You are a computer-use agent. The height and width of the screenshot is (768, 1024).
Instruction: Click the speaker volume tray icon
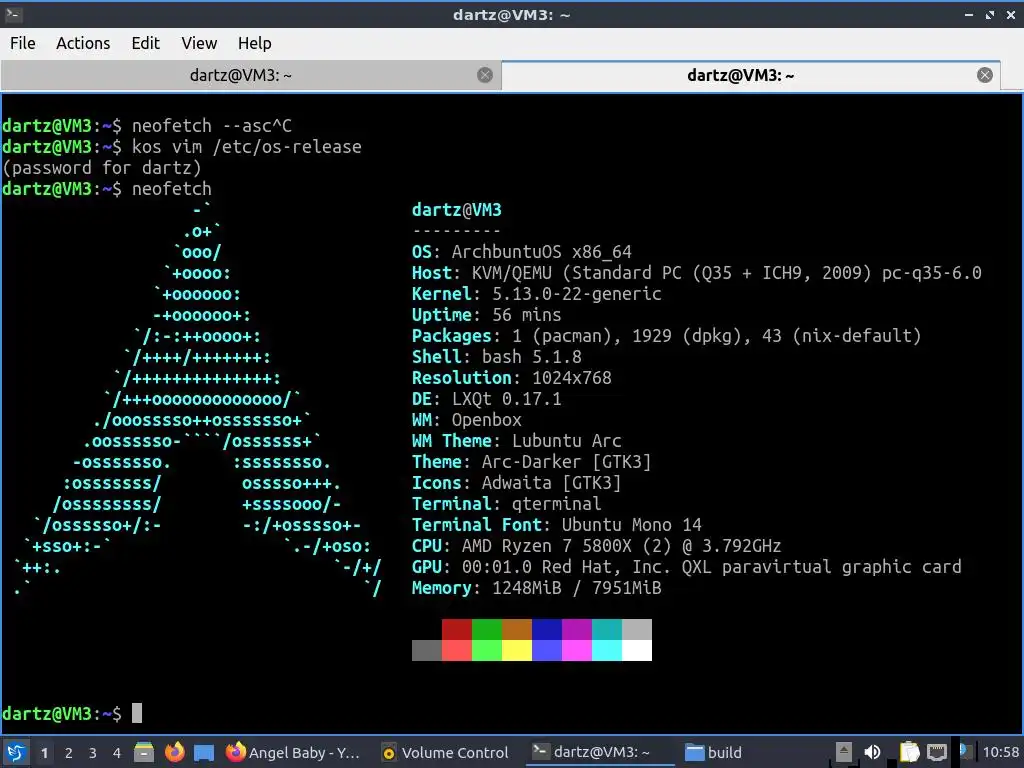coord(872,752)
